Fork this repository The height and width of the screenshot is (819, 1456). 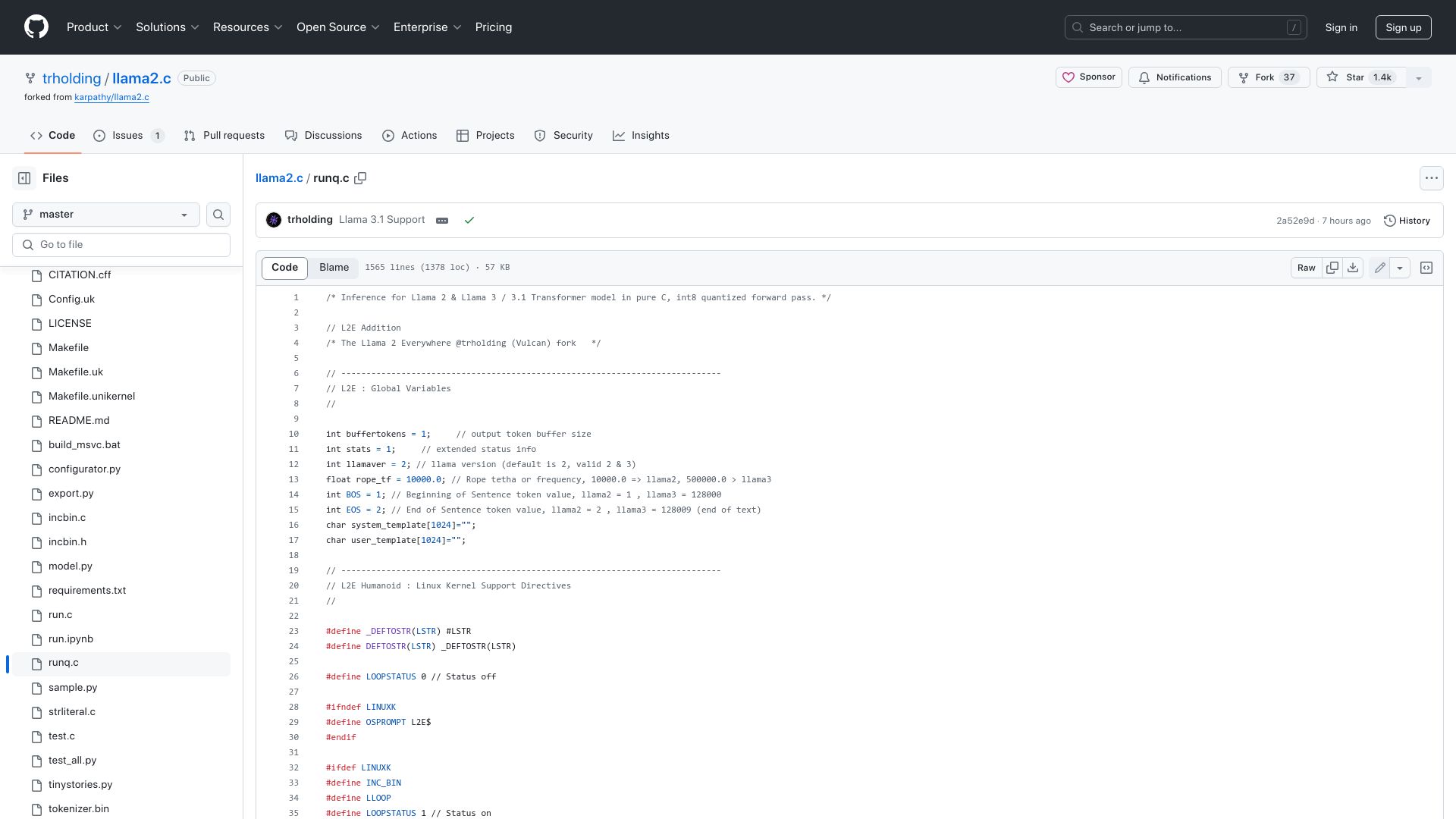(1269, 77)
